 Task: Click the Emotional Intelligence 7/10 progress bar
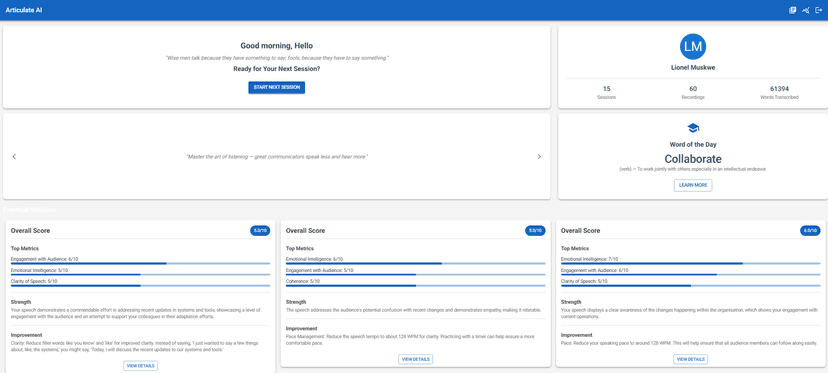pos(690,263)
